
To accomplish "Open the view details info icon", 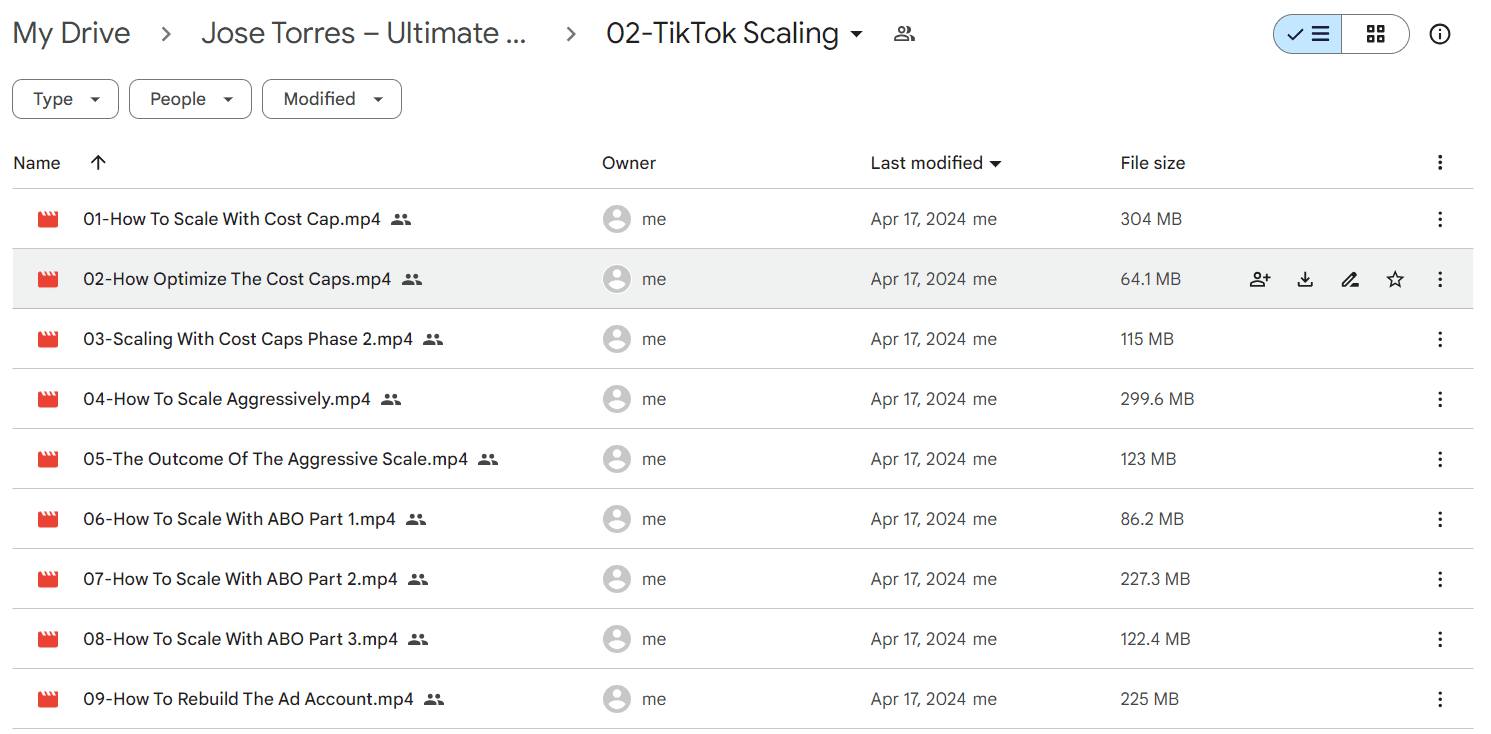I will coord(1440,34).
